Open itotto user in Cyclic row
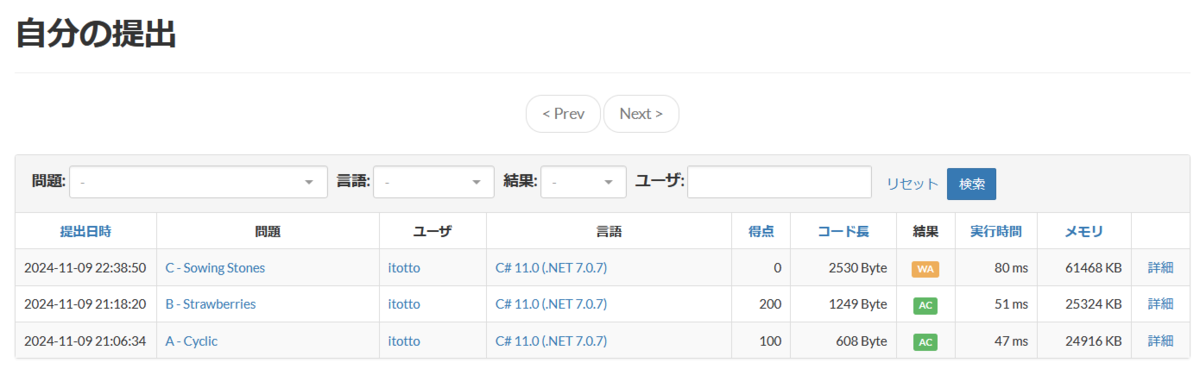The image size is (1200, 369). tap(404, 341)
